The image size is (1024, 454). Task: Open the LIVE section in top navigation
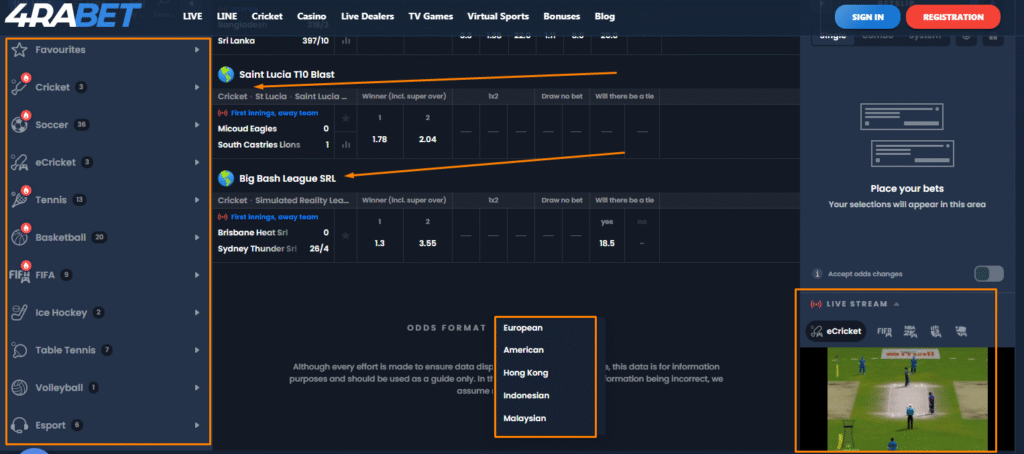pos(193,16)
